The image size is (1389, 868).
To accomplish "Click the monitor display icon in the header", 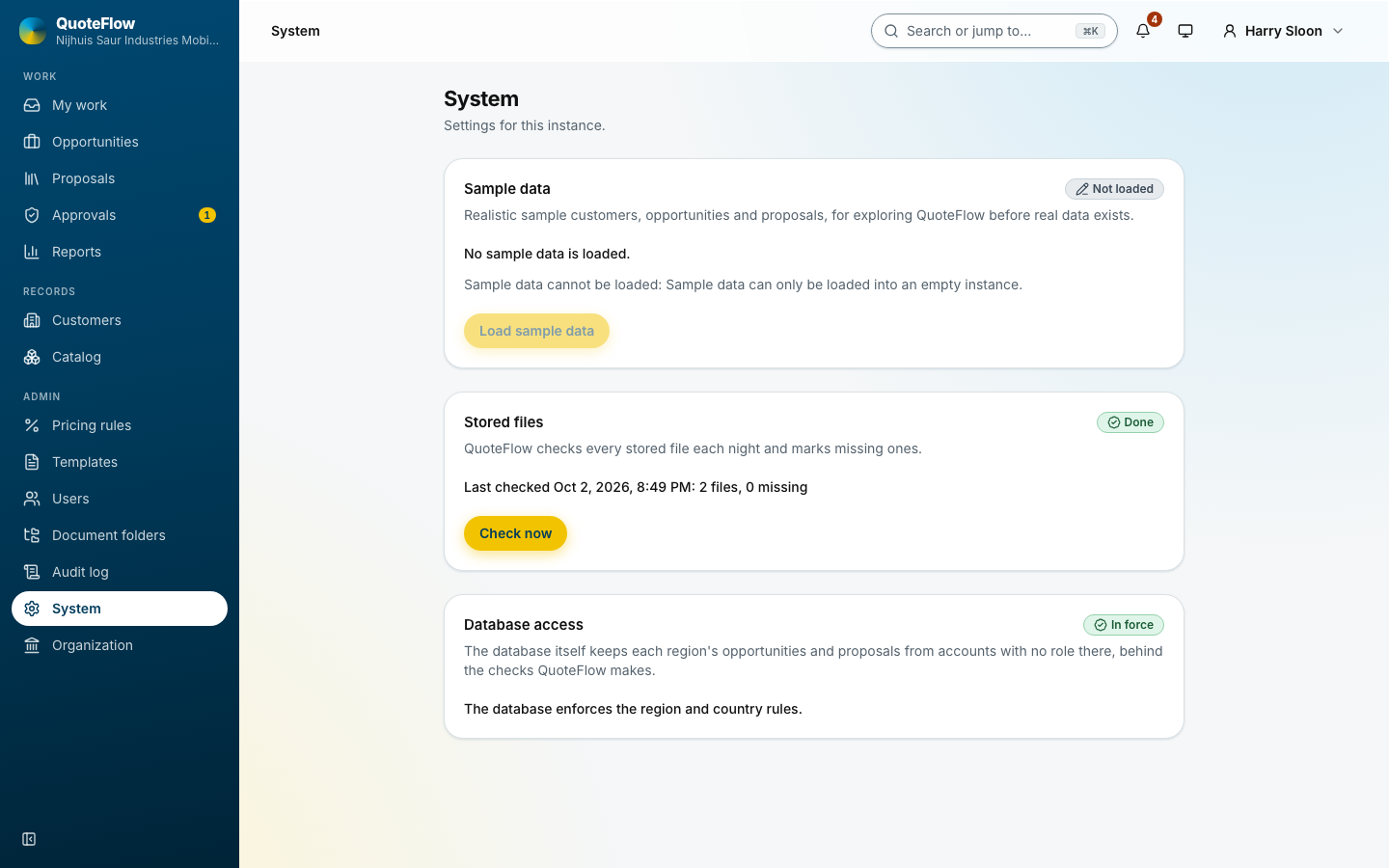I will [x=1185, y=31].
